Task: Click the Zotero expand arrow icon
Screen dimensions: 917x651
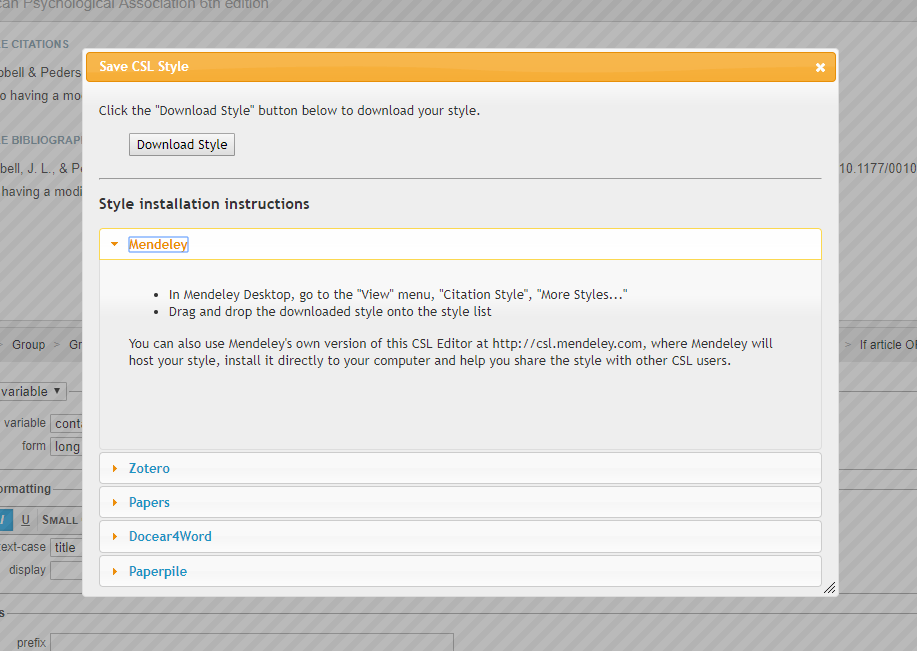Action: coord(115,468)
